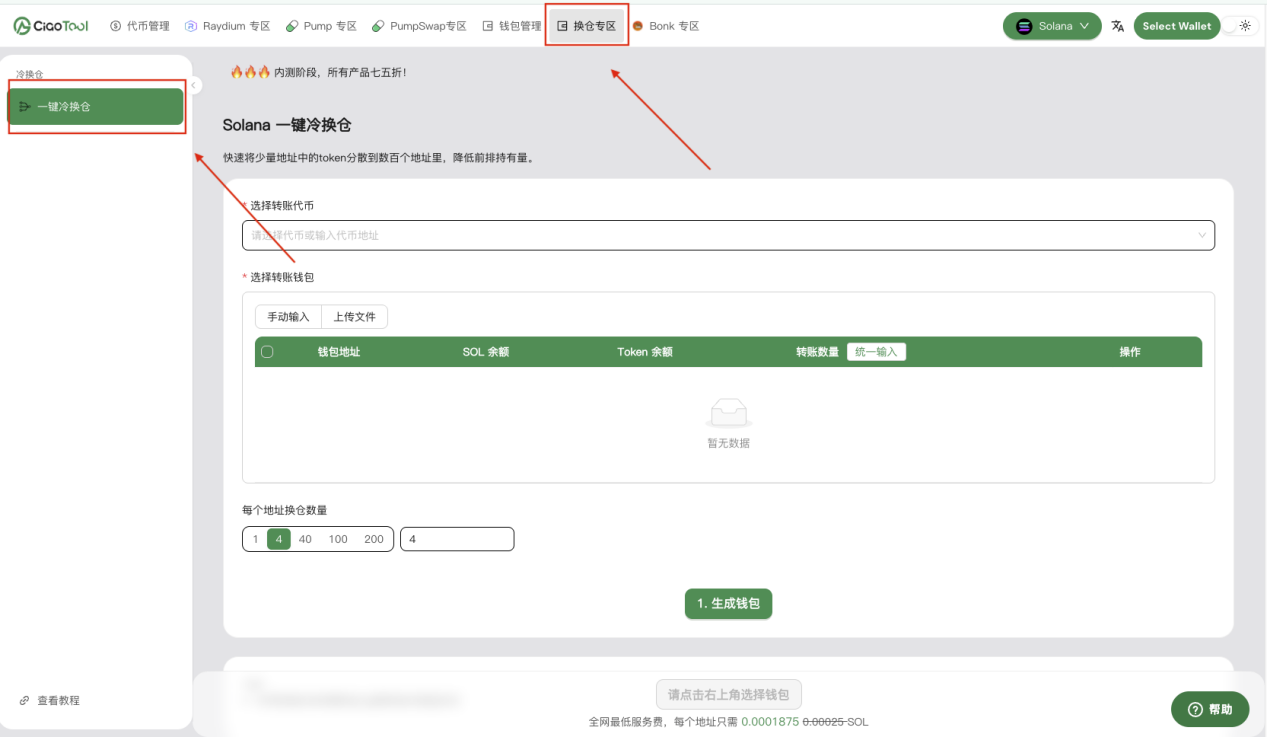
Task: Click the 钱包地址 column header
Action: pos(339,352)
